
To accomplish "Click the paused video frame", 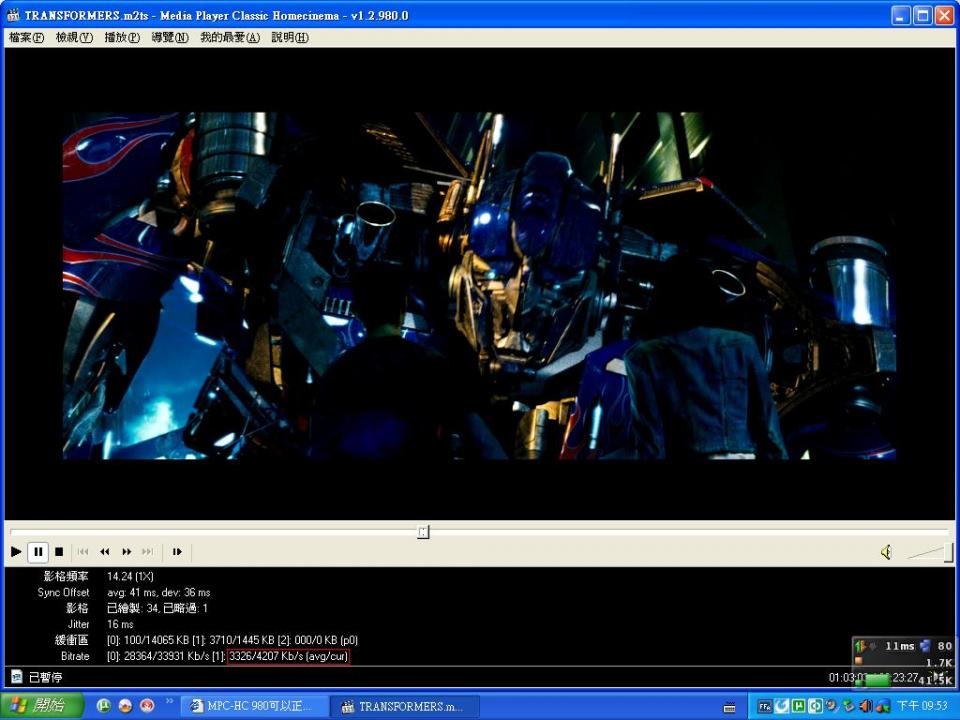I will coord(479,285).
